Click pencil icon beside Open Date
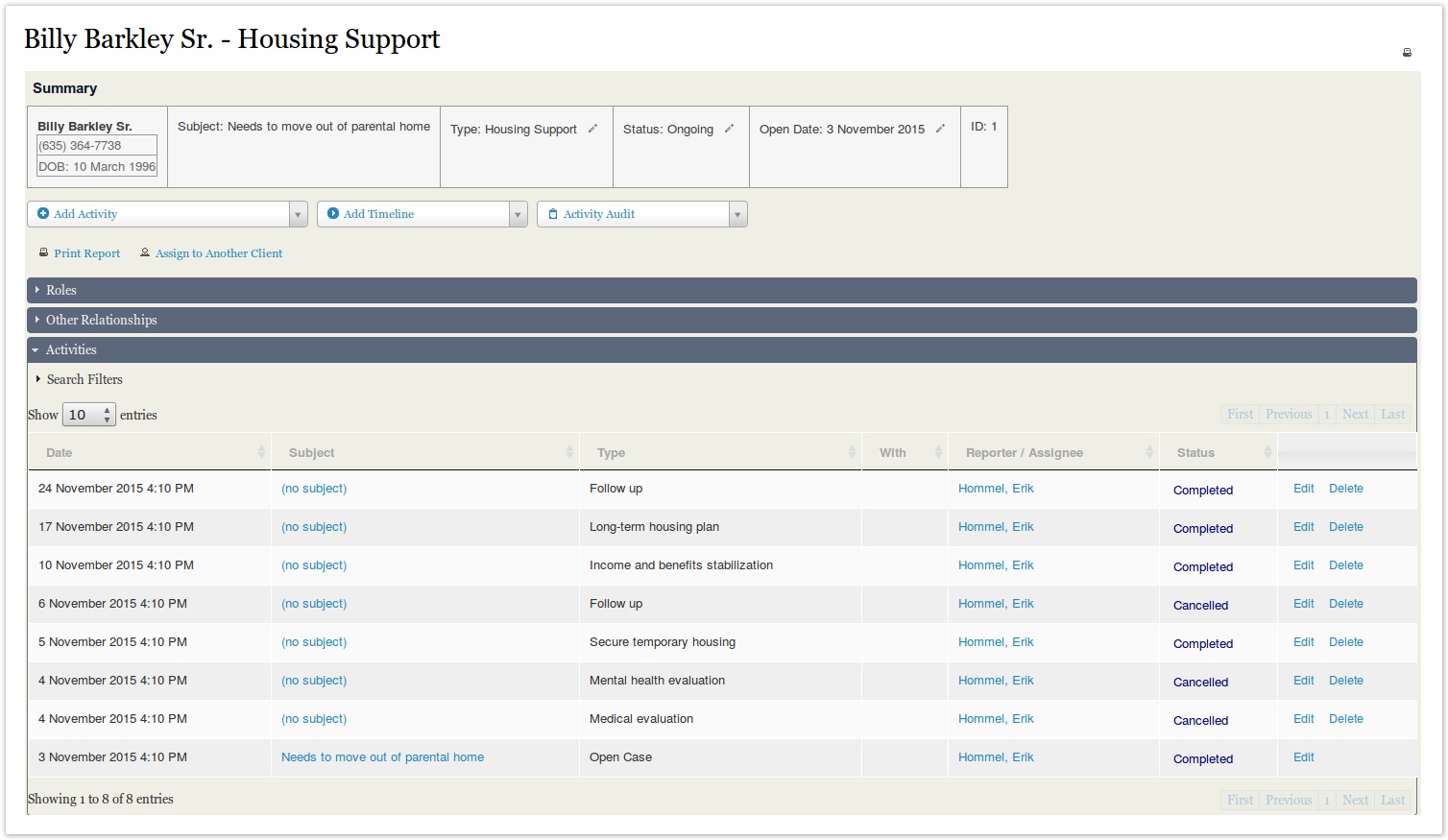The height and width of the screenshot is (840, 1448). pos(940,129)
